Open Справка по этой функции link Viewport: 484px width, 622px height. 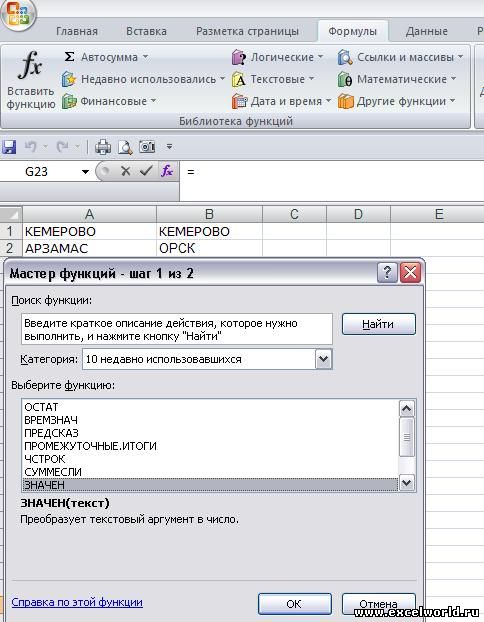tap(77, 602)
